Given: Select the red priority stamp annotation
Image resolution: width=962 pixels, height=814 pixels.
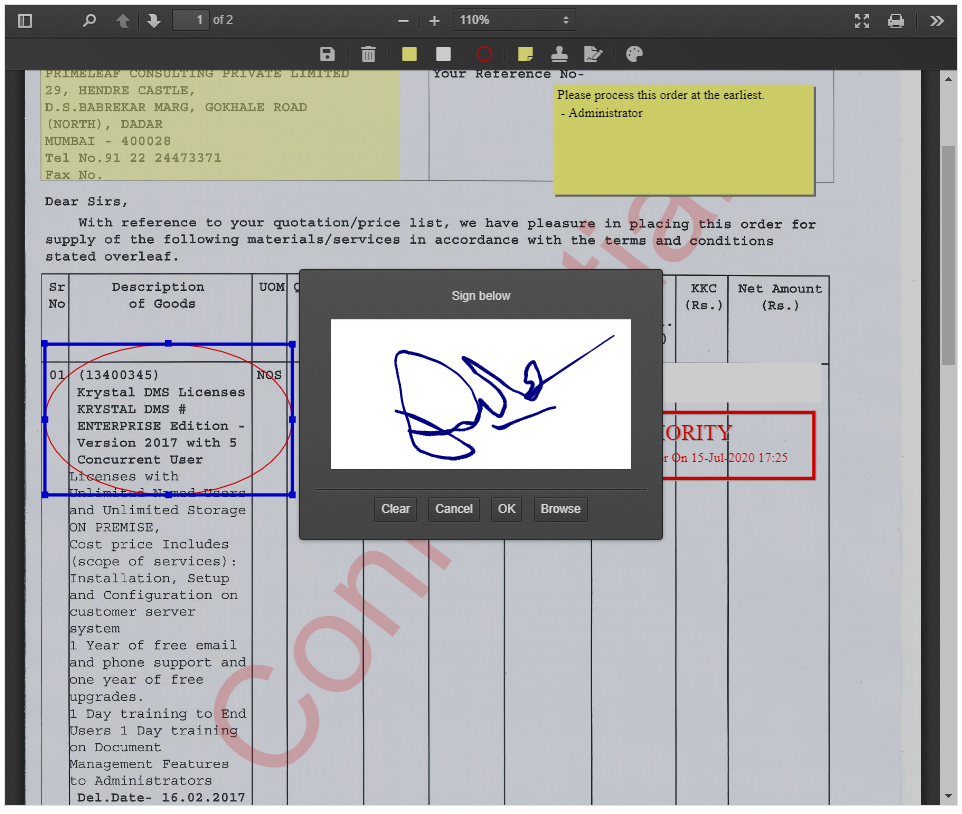Looking at the screenshot, I should (x=739, y=445).
